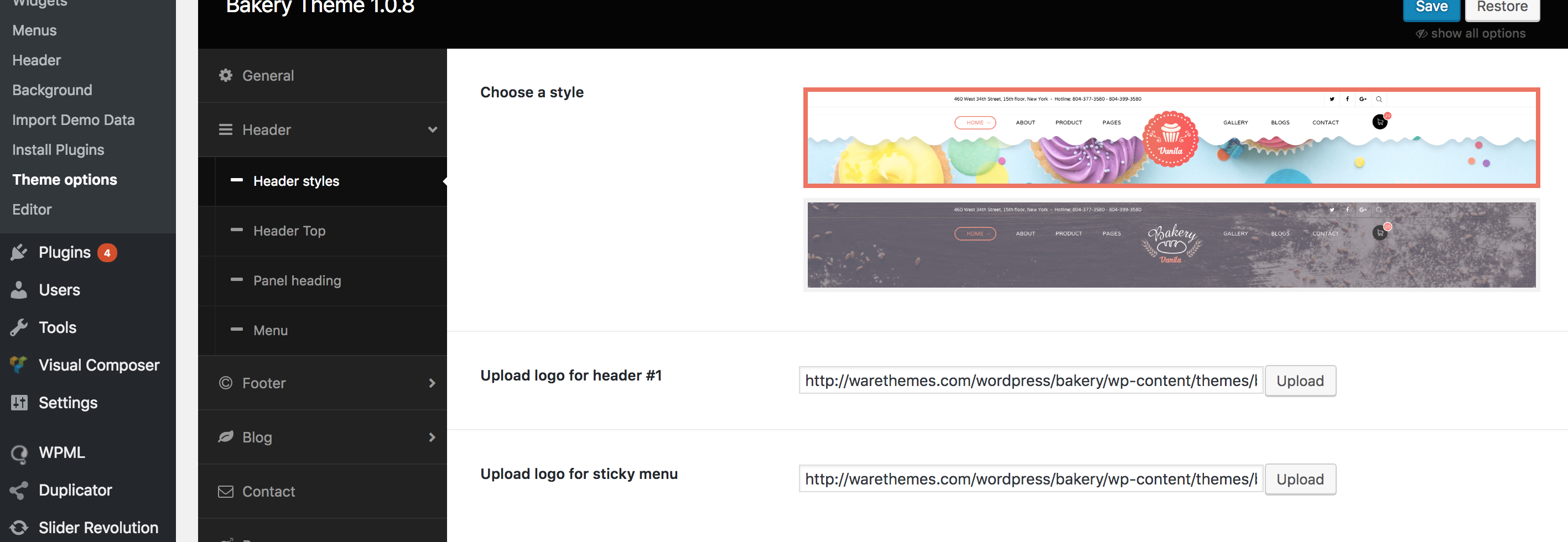This screenshot has height=542, width=1568.
Task: Open Install Plugins page
Action: (x=59, y=150)
